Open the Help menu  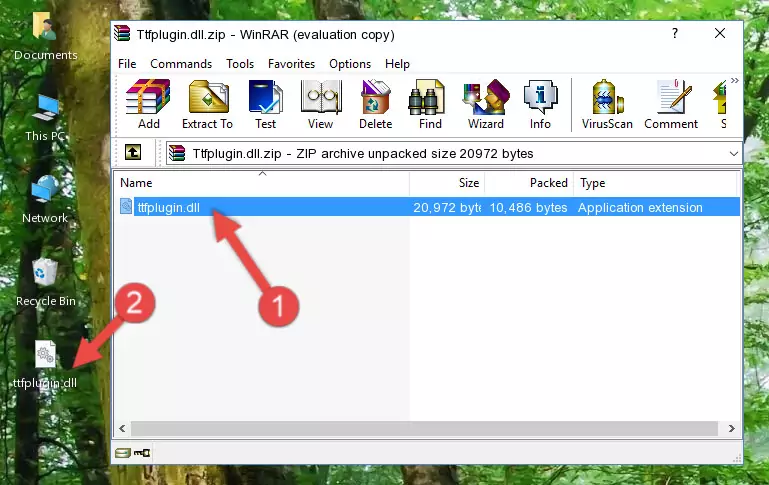(397, 64)
